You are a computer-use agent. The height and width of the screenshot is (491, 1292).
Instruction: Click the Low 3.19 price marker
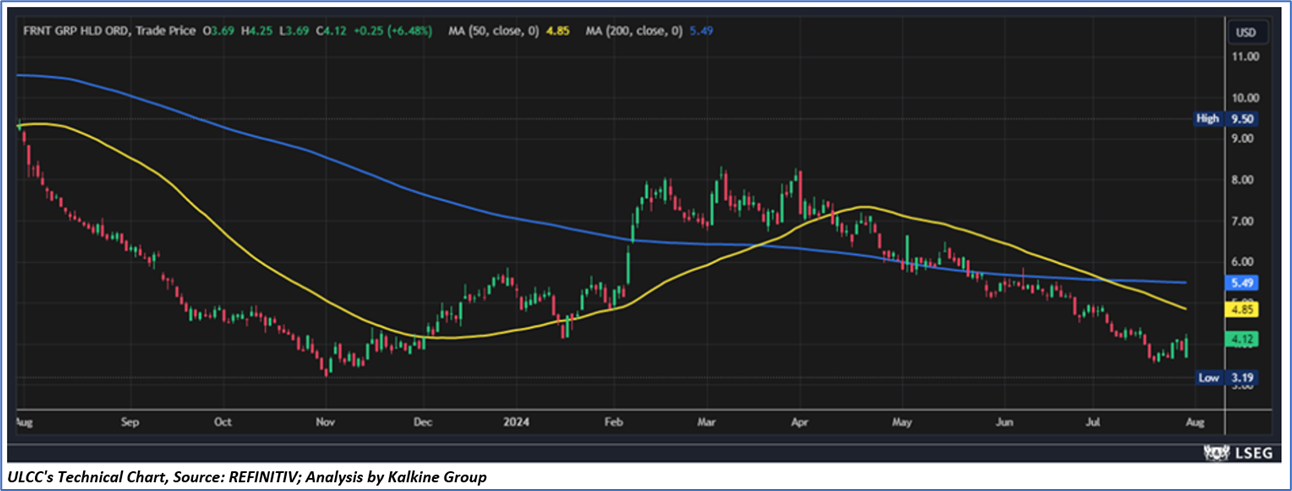(1226, 378)
